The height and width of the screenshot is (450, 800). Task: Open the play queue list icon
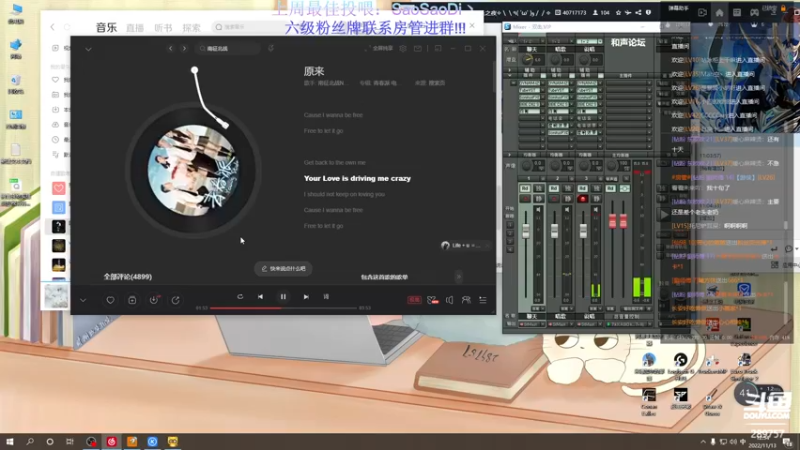[483, 300]
